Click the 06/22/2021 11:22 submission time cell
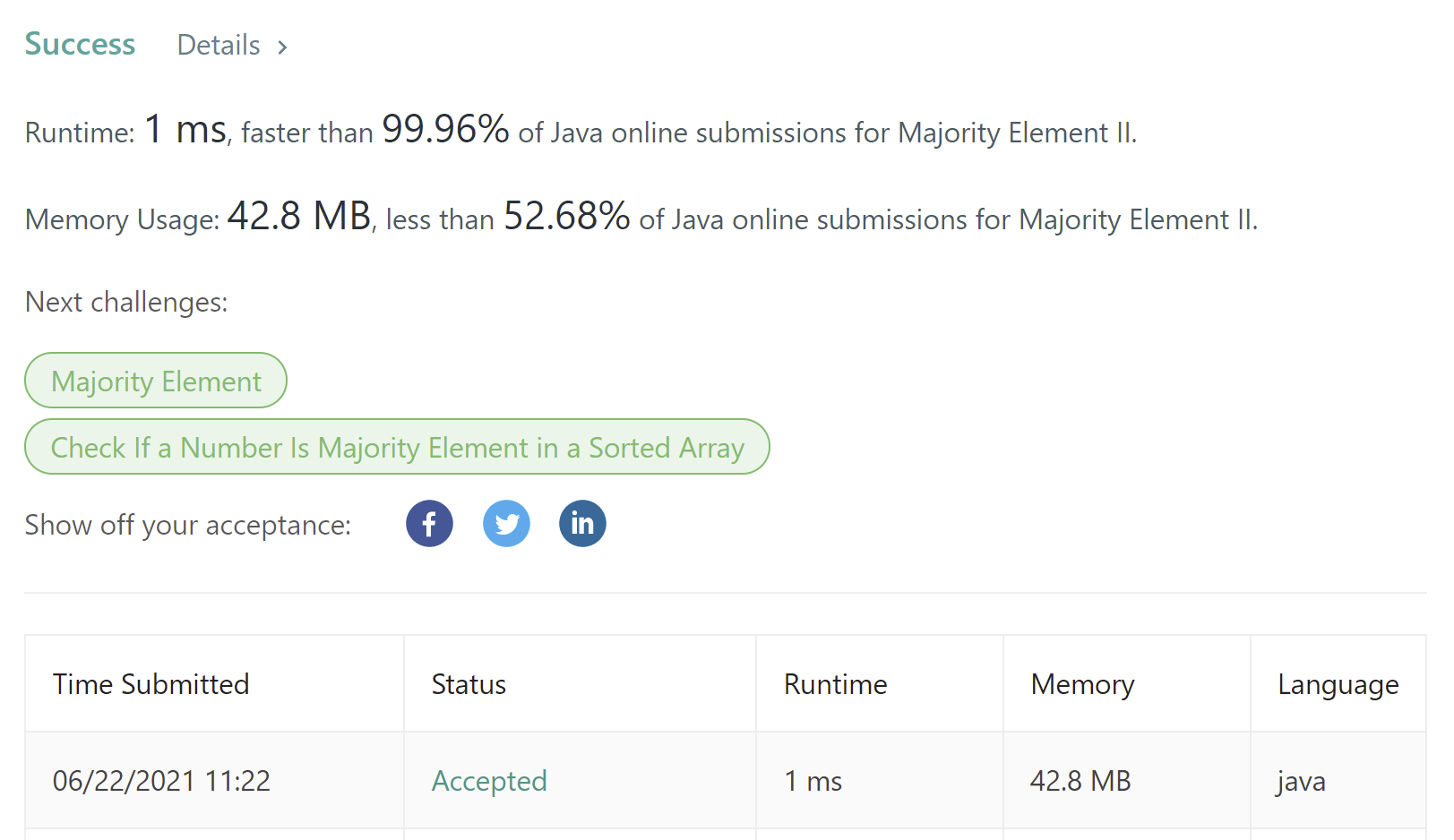This screenshot has width=1454, height=840. [x=161, y=781]
